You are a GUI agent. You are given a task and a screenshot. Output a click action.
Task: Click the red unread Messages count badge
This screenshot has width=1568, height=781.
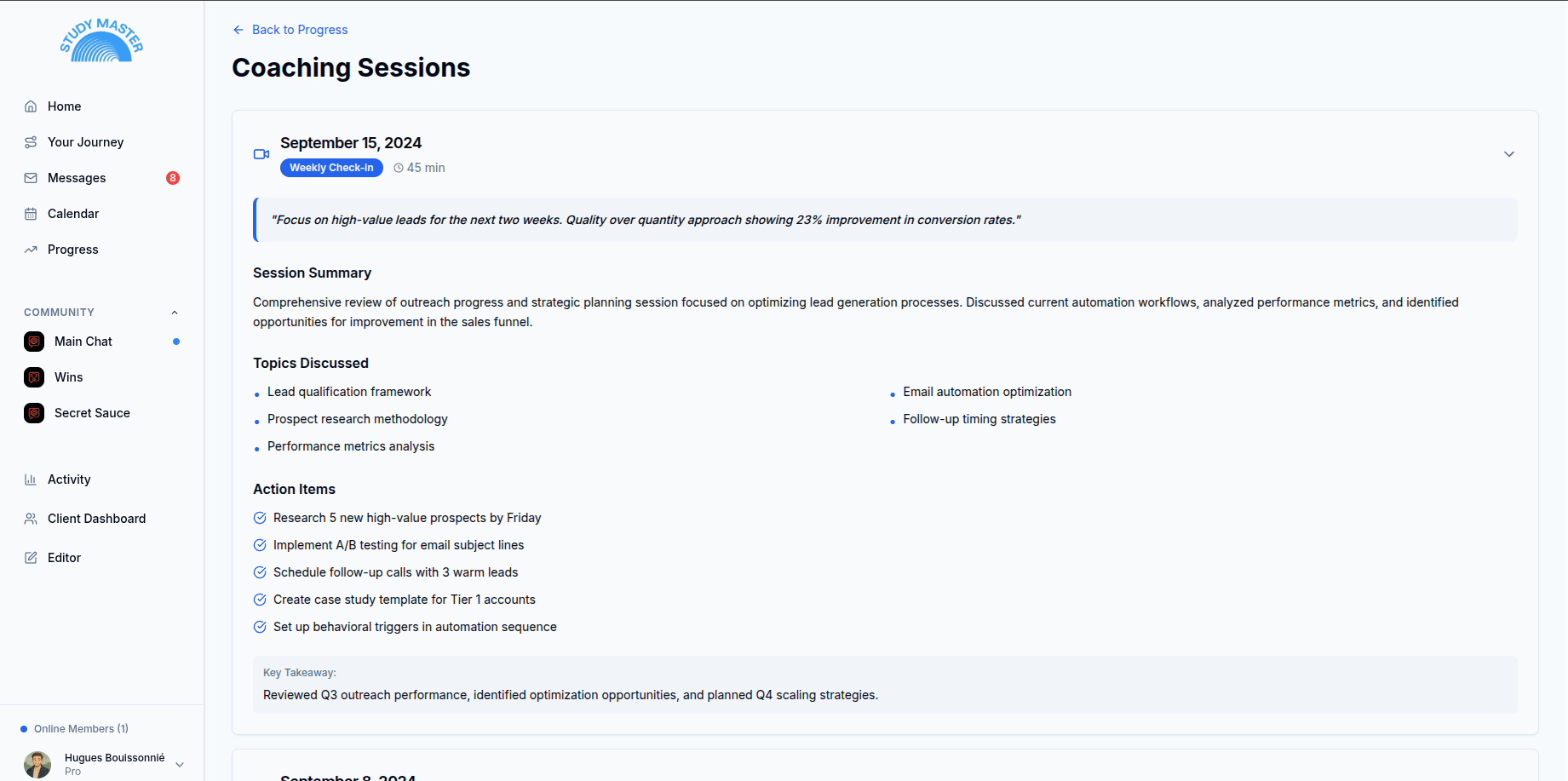[173, 178]
